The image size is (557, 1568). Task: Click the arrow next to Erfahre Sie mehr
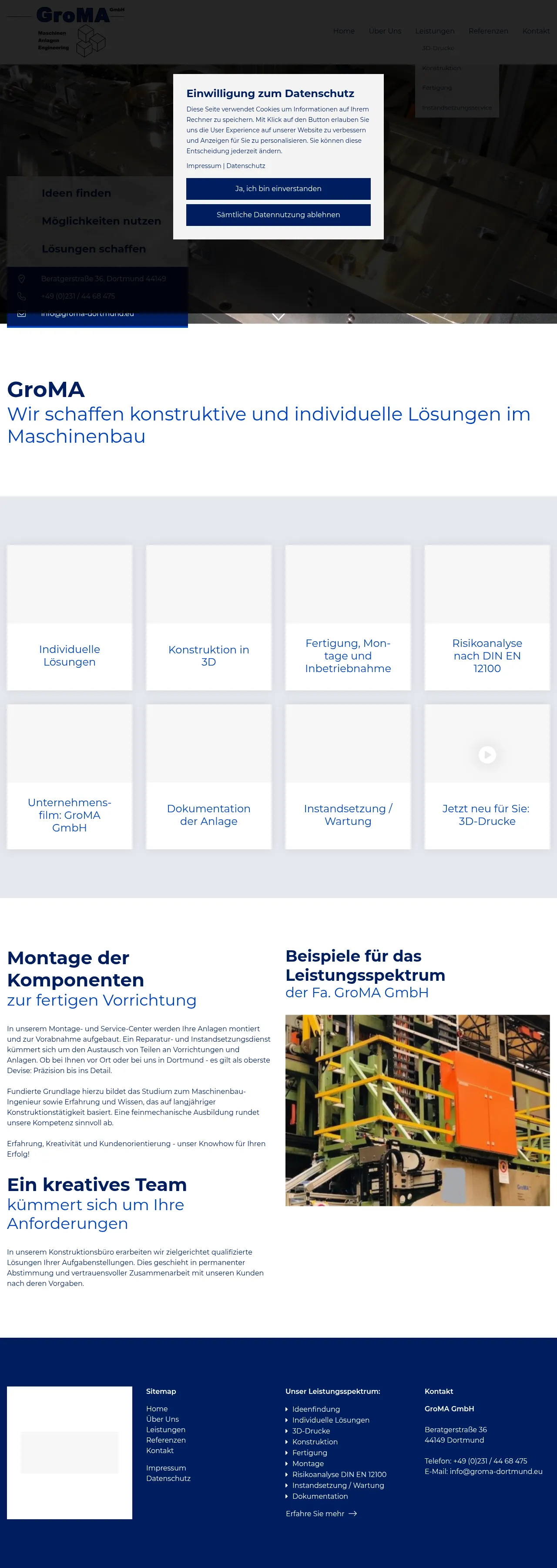click(352, 1513)
